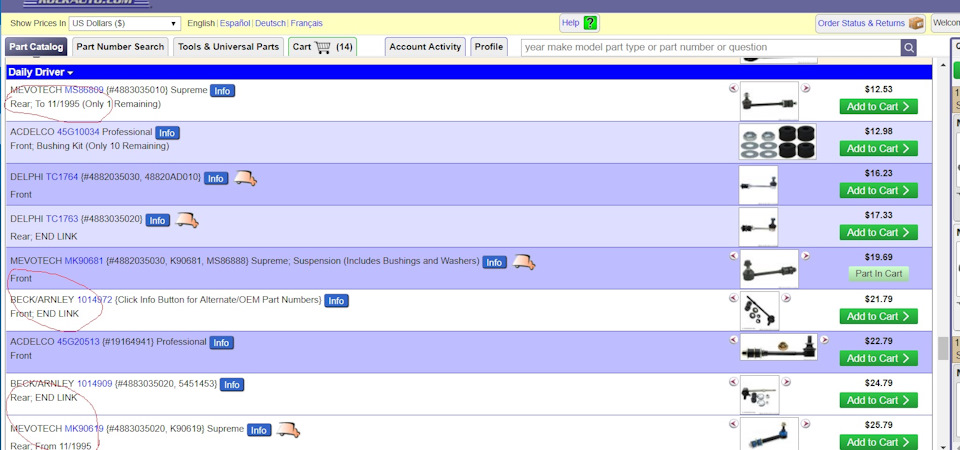Click the truck icon beside Mevotech MK90681
The width and height of the screenshot is (960, 450).
(524, 262)
